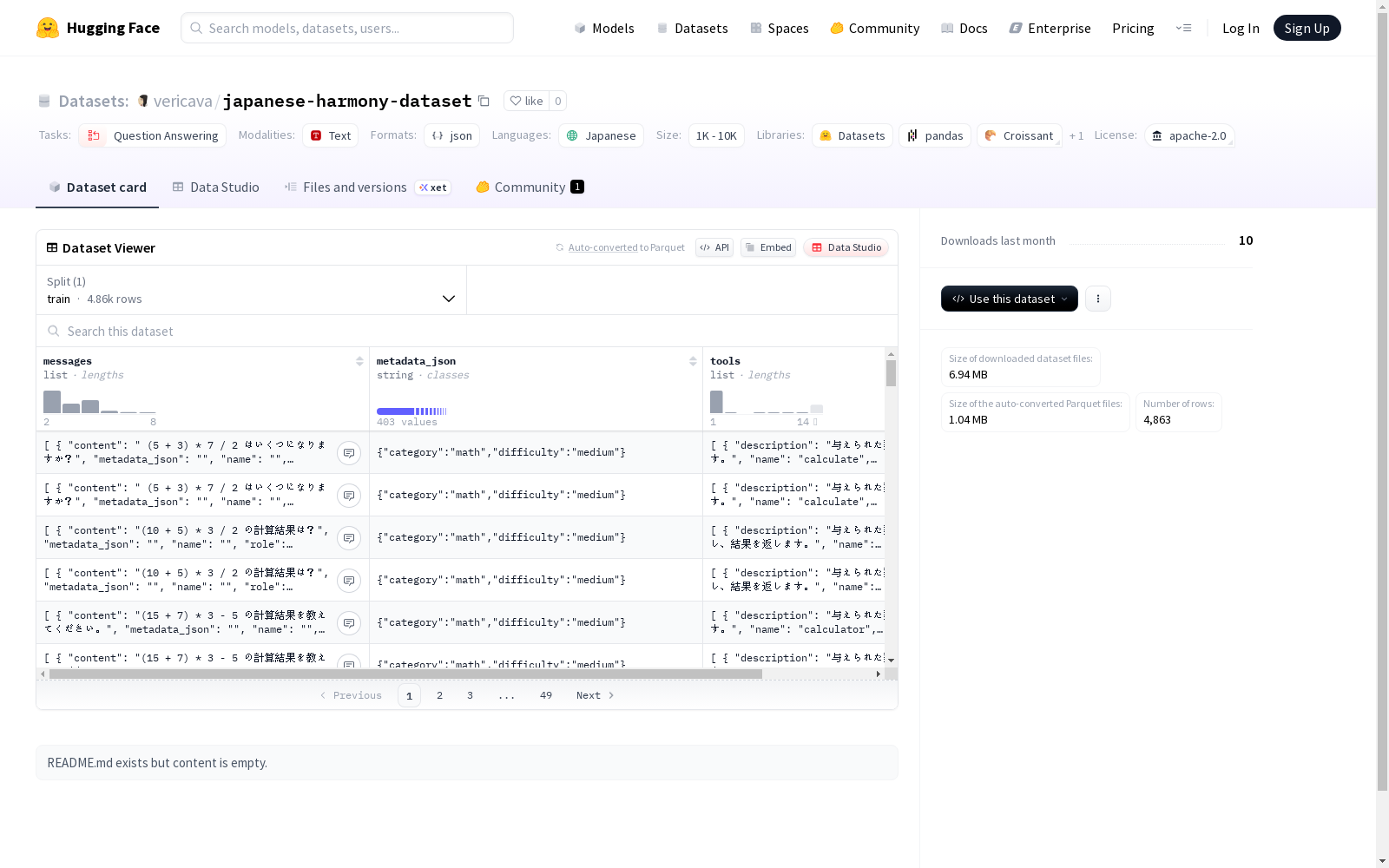Image resolution: width=1389 pixels, height=868 pixels.
Task: Click the Japanese language tag
Action: 602,135
